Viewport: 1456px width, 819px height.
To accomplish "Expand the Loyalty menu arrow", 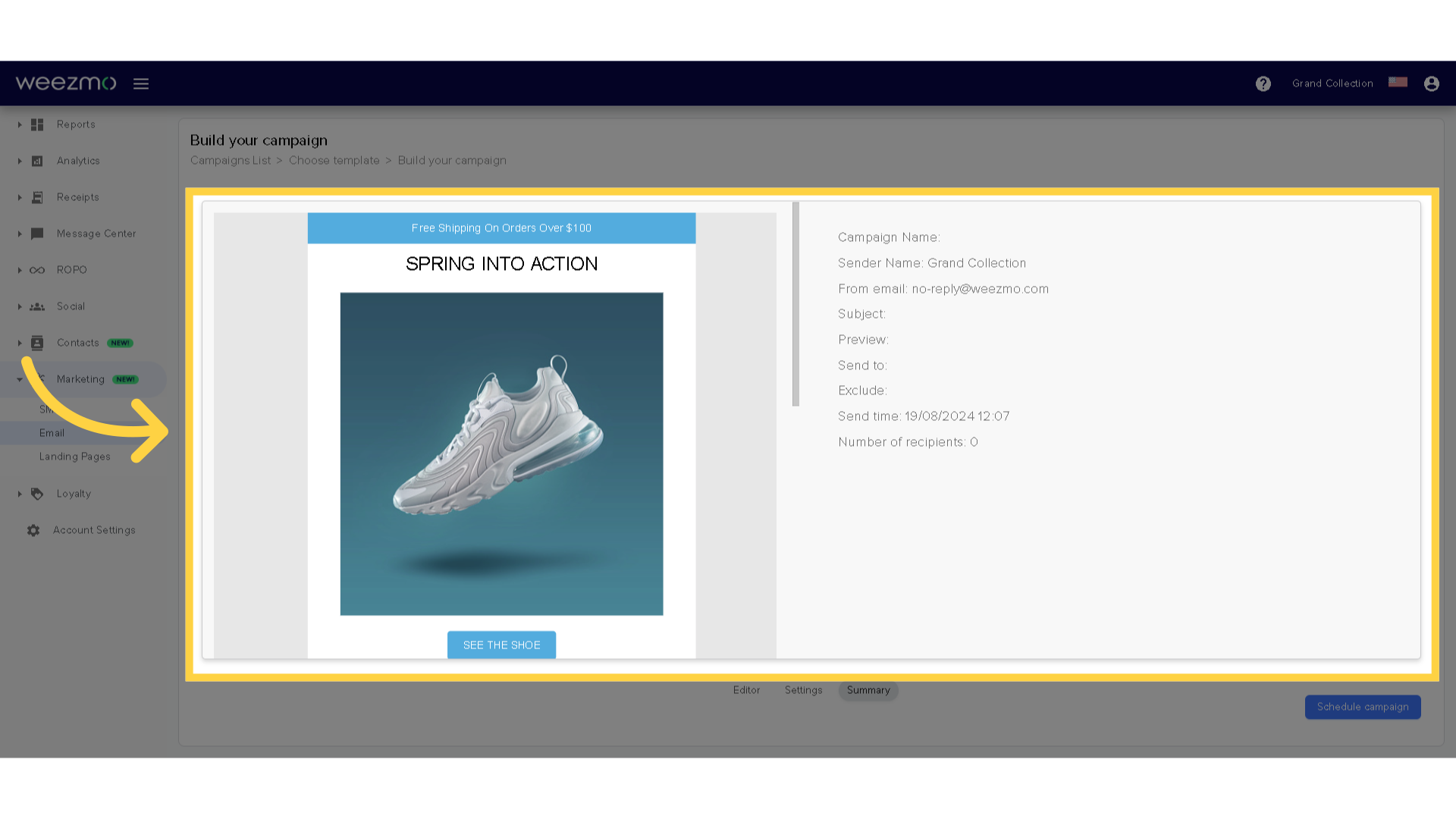I will pos(20,494).
